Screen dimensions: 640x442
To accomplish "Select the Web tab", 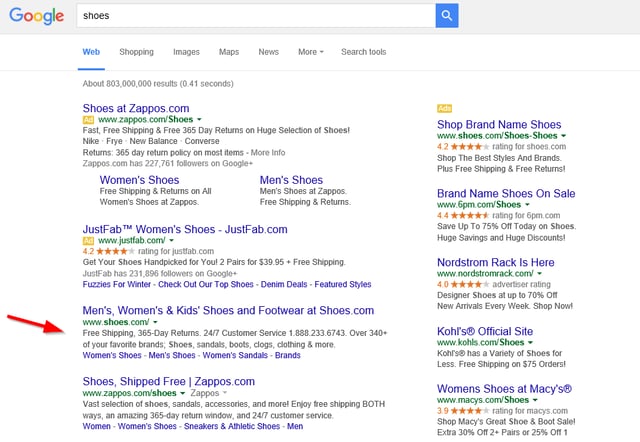I will tap(91, 52).
